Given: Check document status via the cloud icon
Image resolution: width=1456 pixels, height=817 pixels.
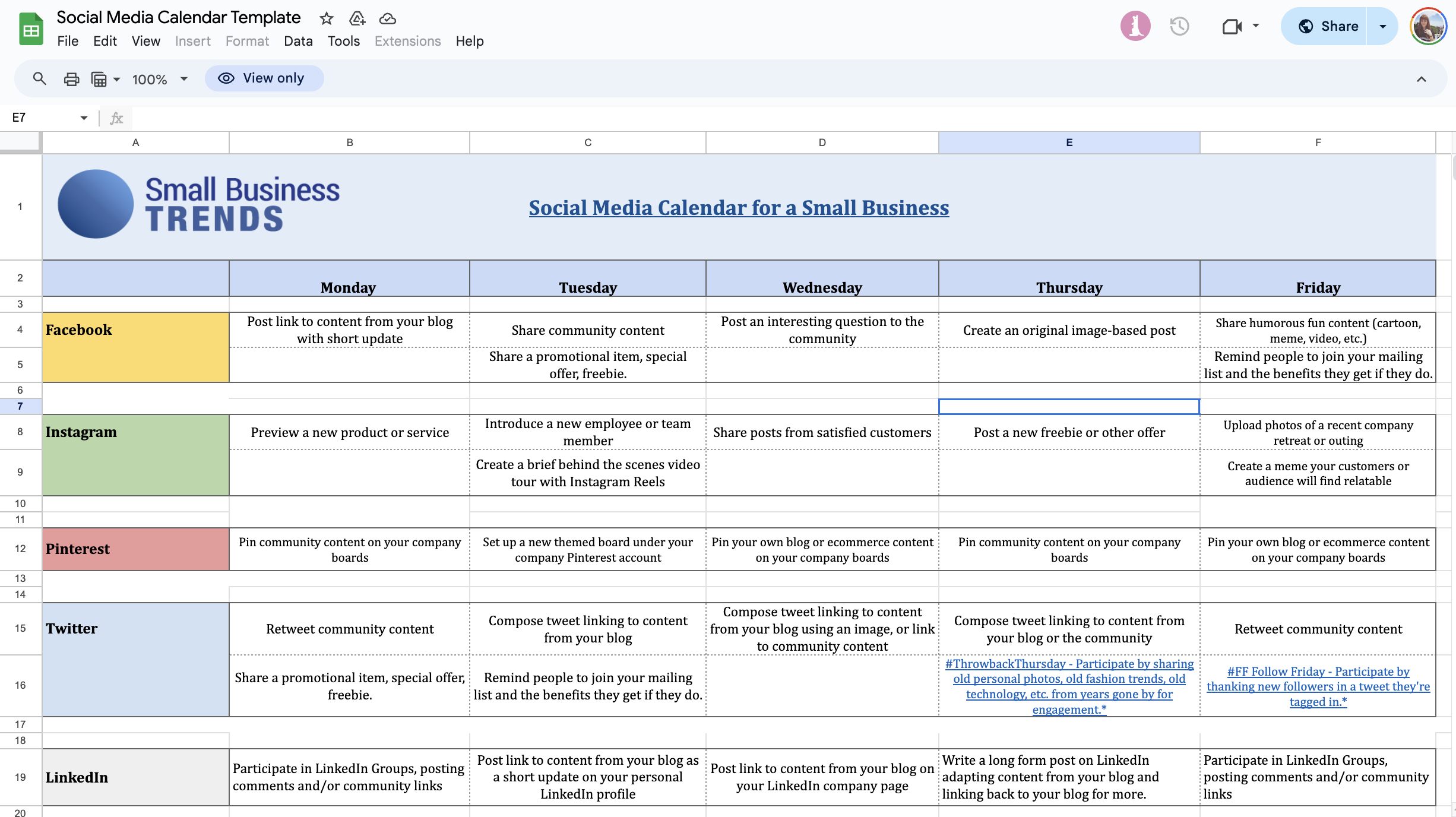Looking at the screenshot, I should point(387,18).
